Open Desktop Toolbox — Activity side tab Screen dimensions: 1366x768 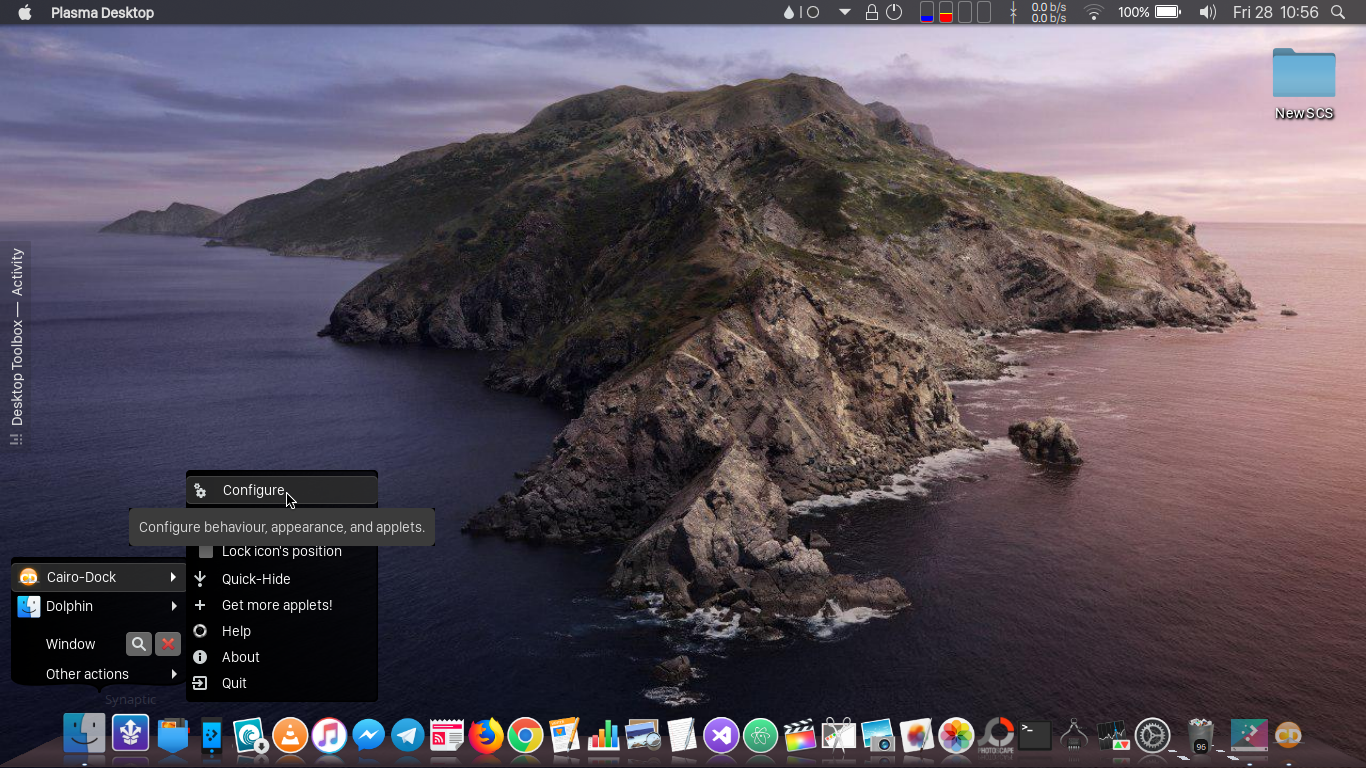[16, 345]
